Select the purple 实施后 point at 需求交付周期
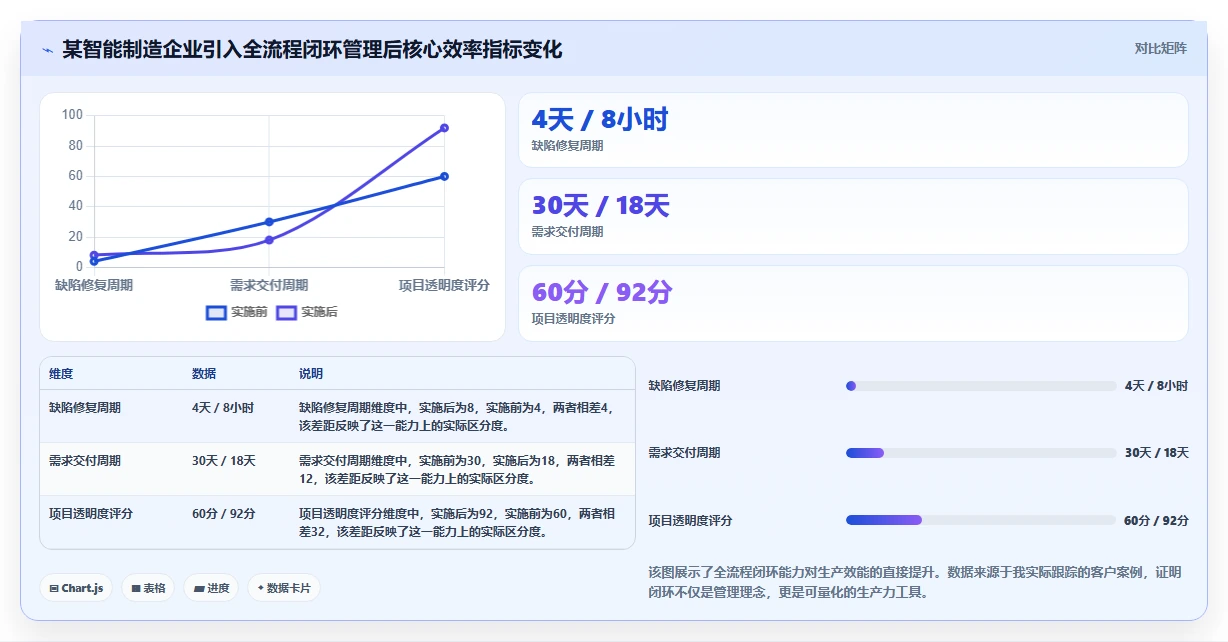The width and height of the screenshot is (1228, 642). click(269, 240)
